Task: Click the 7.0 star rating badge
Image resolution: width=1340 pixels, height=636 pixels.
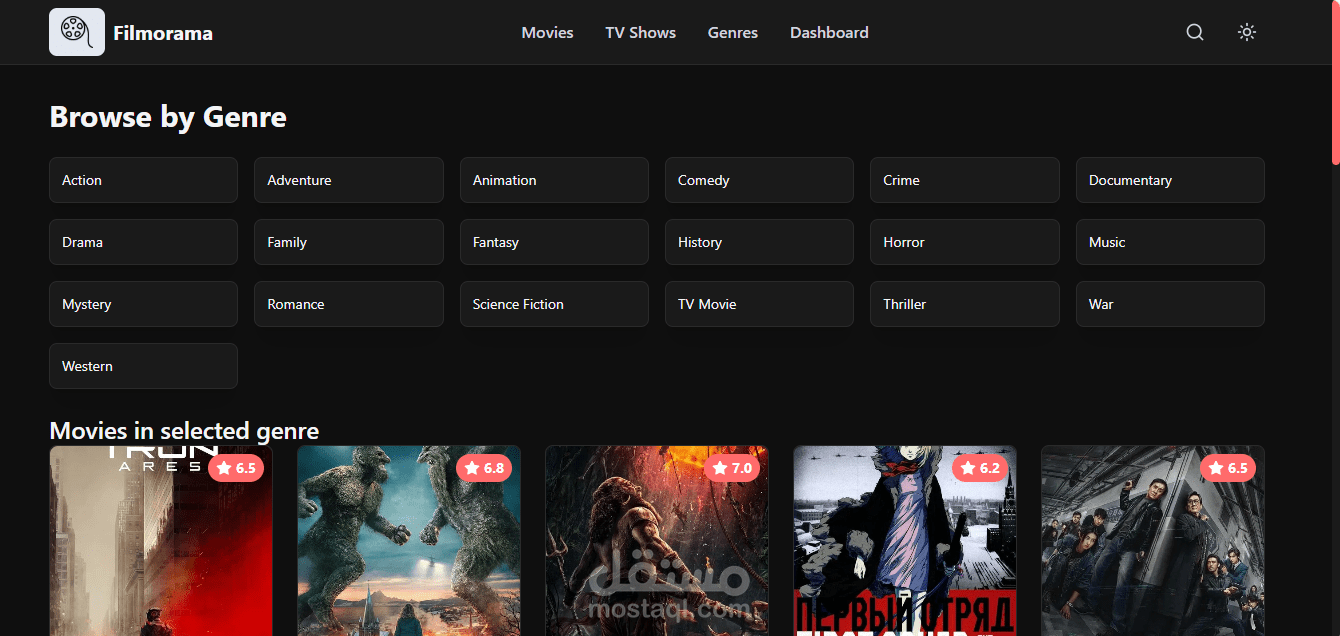Action: tap(732, 468)
